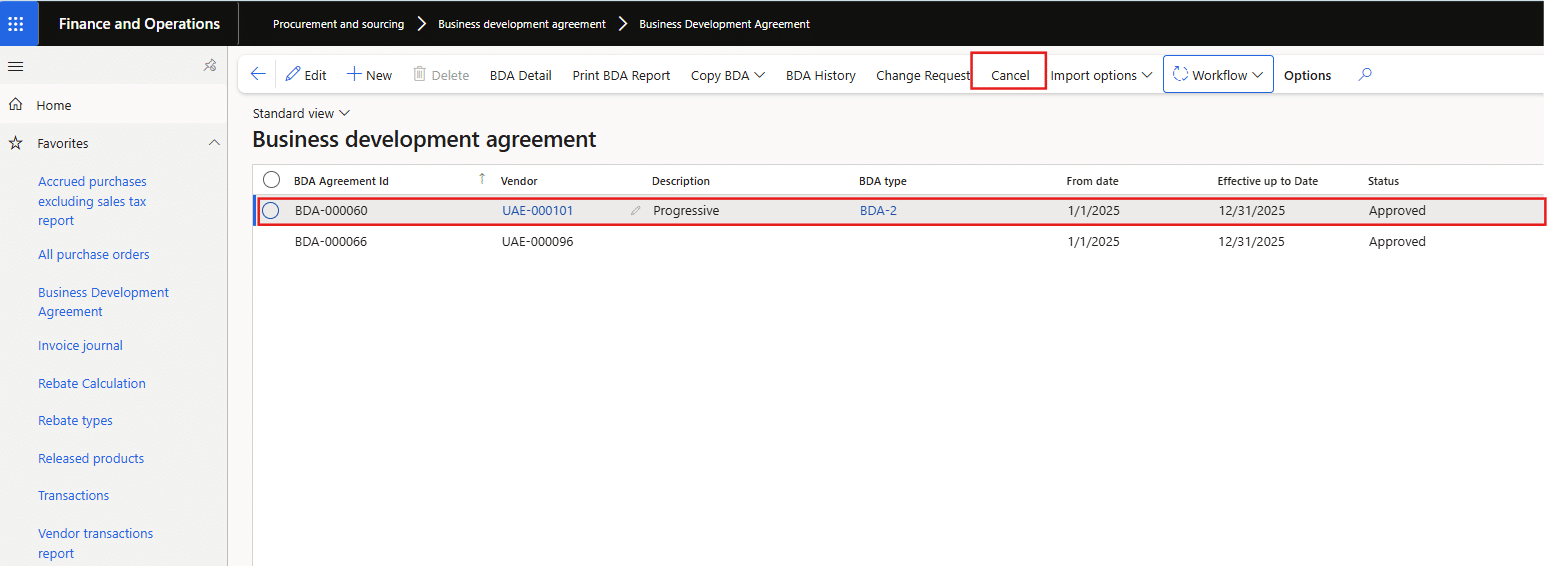Viewport: 1547px width, 566px height.
Task: Click the back arrow in toolbar
Action: point(258,75)
